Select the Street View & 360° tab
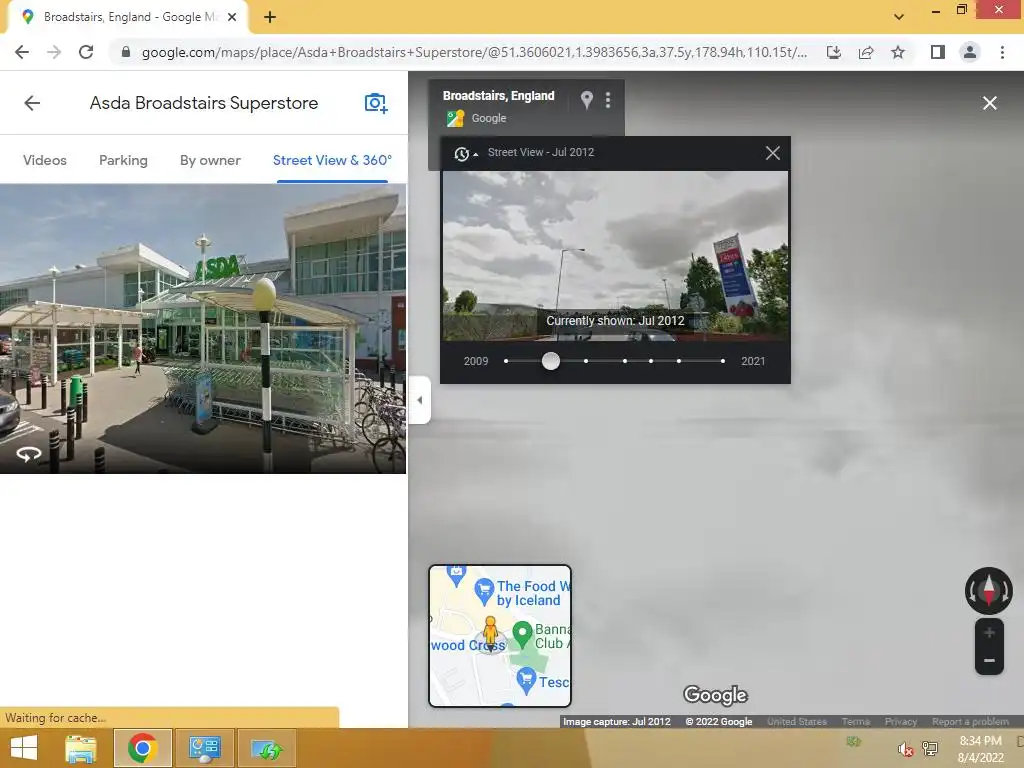The image size is (1024, 768). tap(332, 160)
